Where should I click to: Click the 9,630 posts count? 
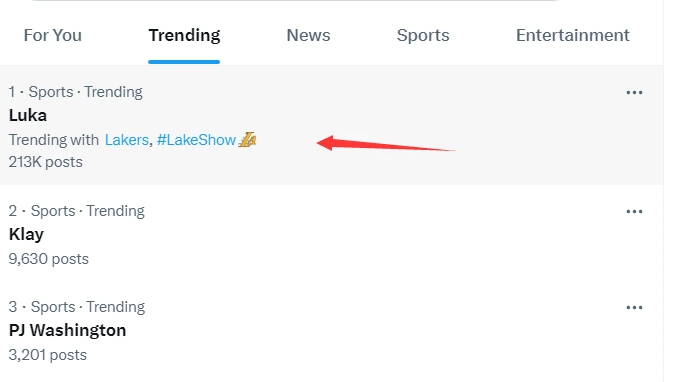[x=48, y=259]
